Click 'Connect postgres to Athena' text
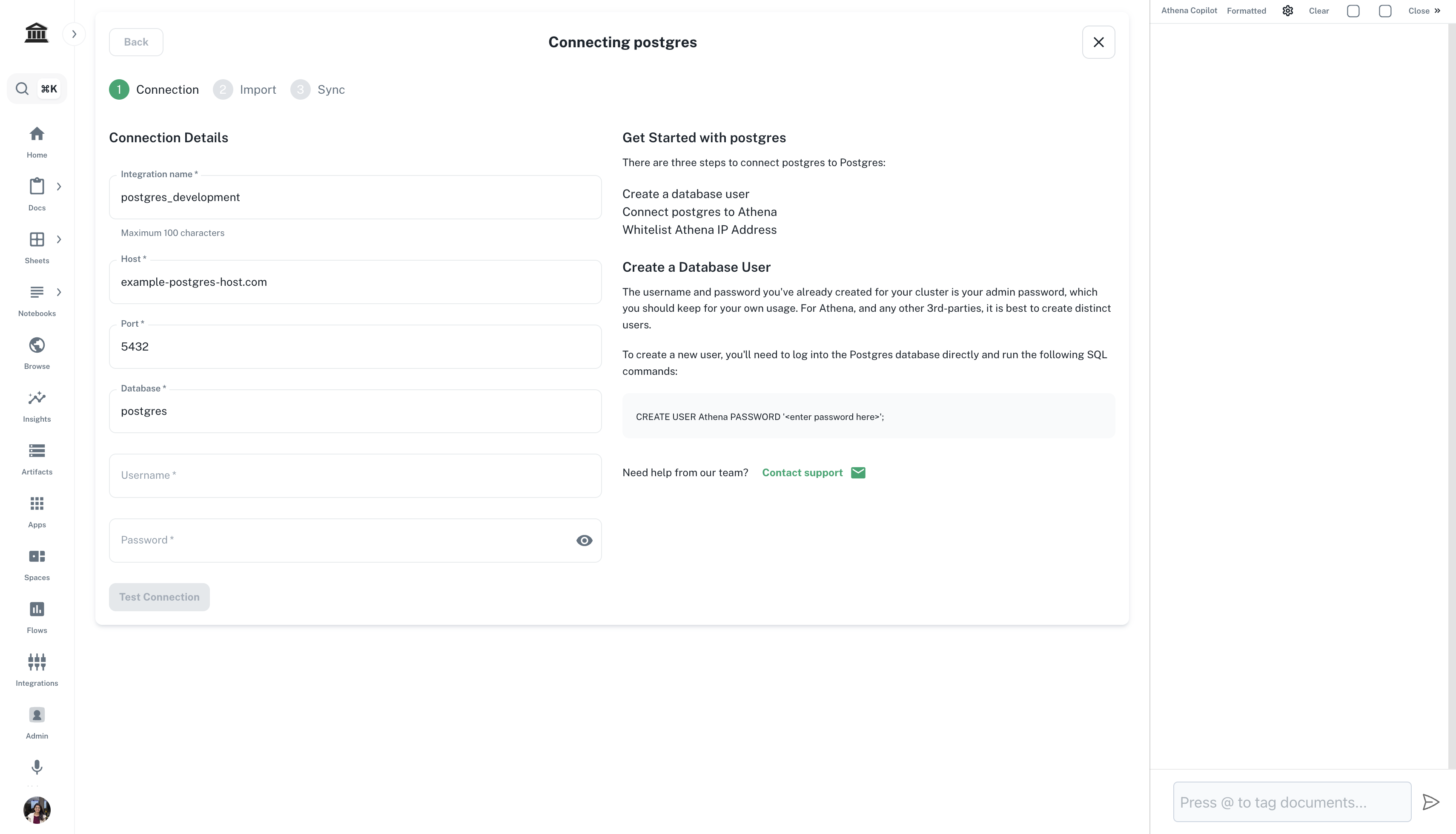1456x834 pixels. (x=699, y=212)
